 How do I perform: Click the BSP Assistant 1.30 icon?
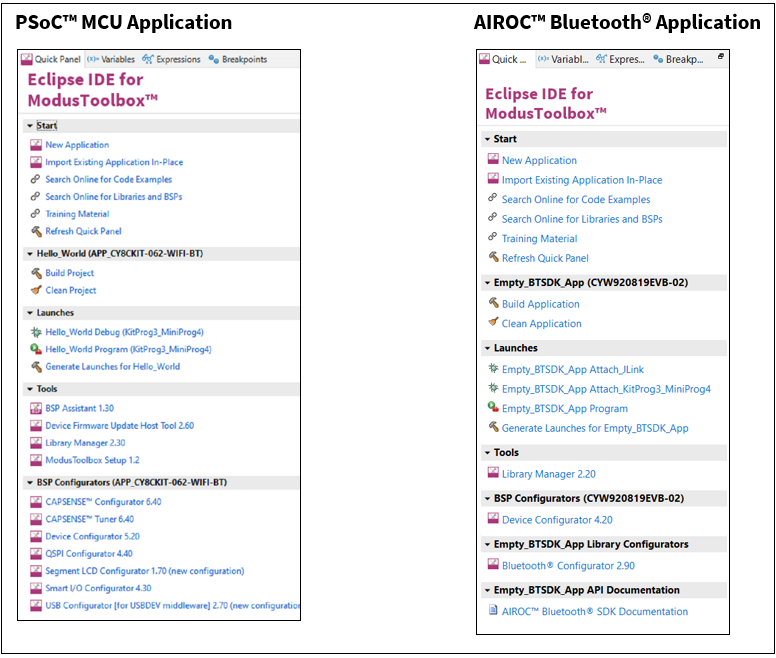(36, 408)
